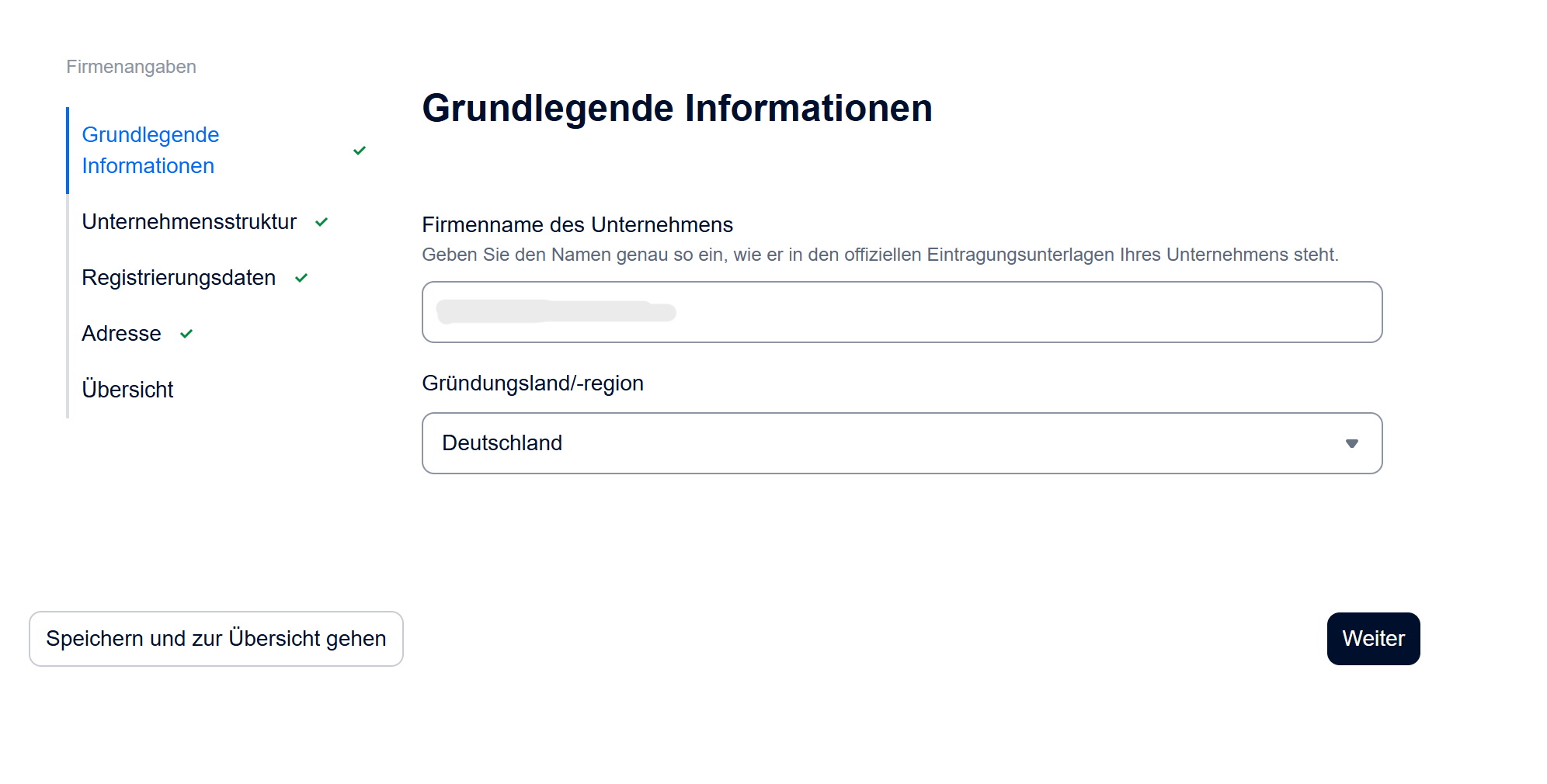Click helper text about offizielle Eintragungsunterlagen
The image size is (1547, 784).
point(880,255)
